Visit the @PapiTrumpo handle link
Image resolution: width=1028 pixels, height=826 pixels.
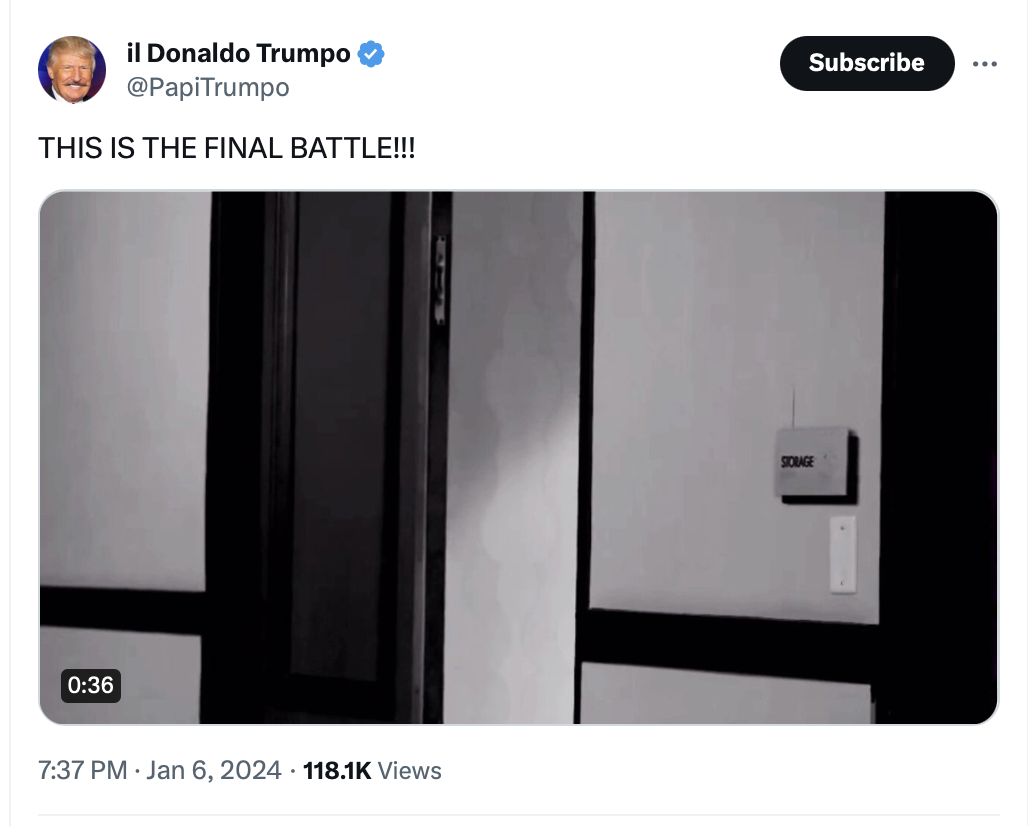[x=208, y=87]
